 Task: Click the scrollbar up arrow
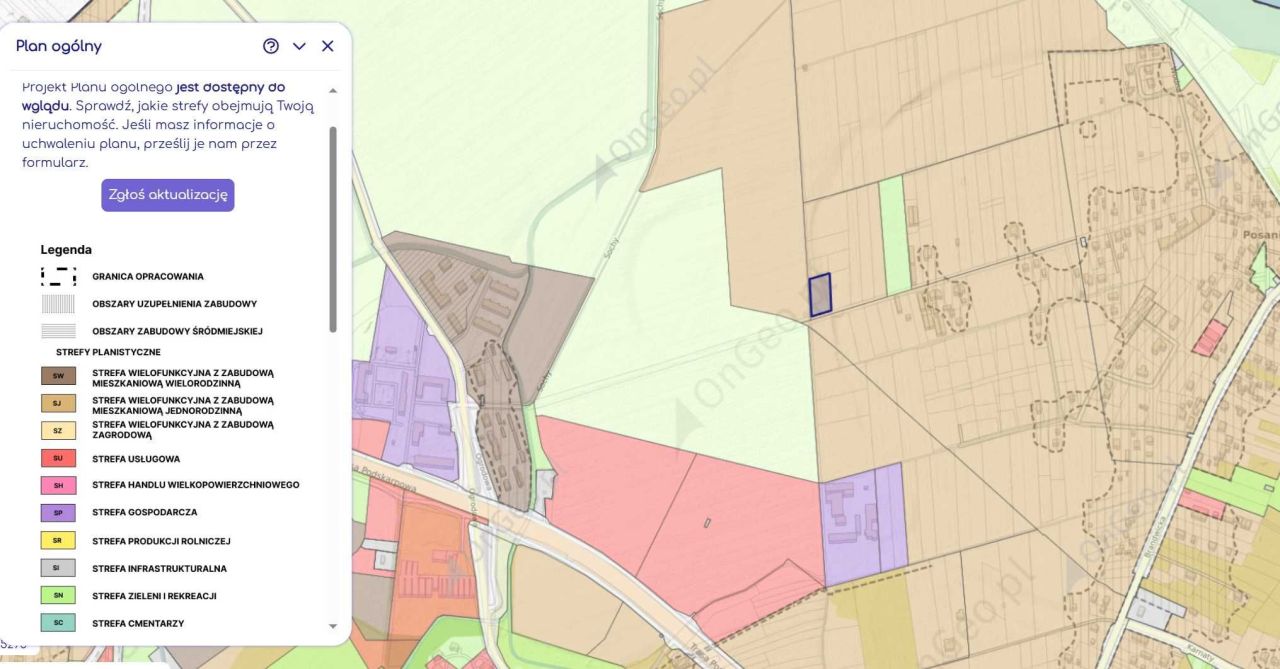(x=333, y=90)
